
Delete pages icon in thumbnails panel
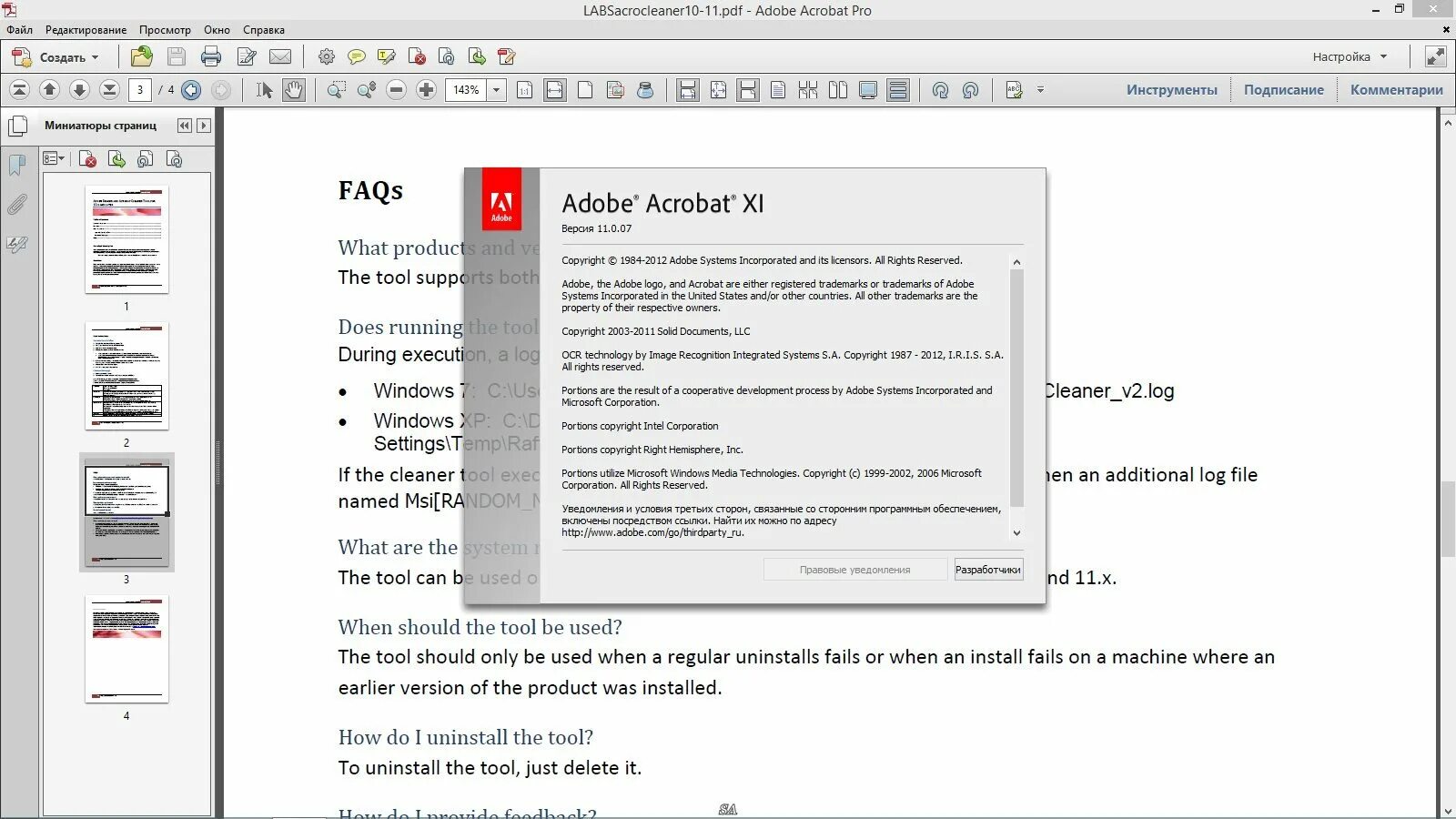tap(88, 159)
